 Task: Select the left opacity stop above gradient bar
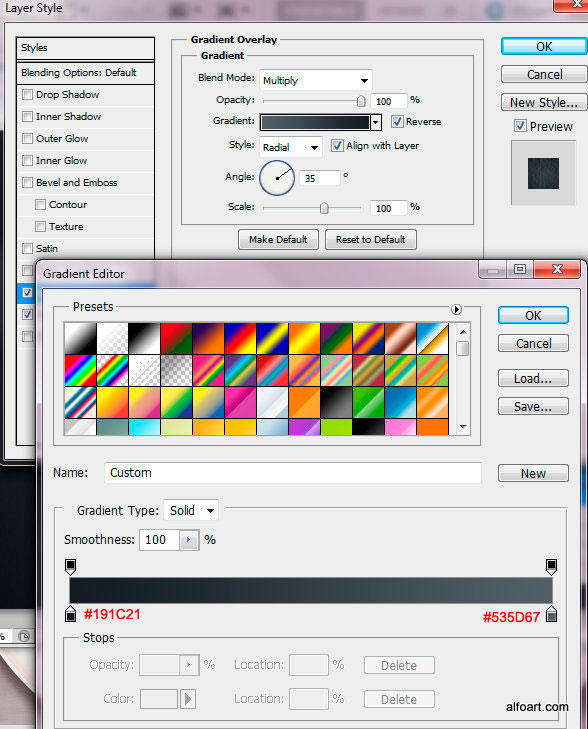[x=70, y=567]
